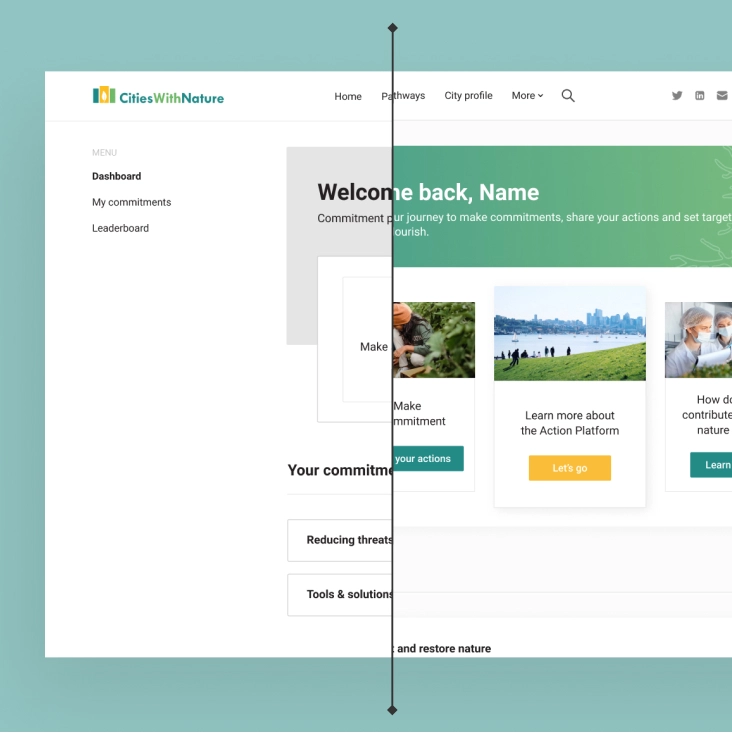Click the woman in garden photo
The width and height of the screenshot is (732, 733).
click(x=434, y=340)
